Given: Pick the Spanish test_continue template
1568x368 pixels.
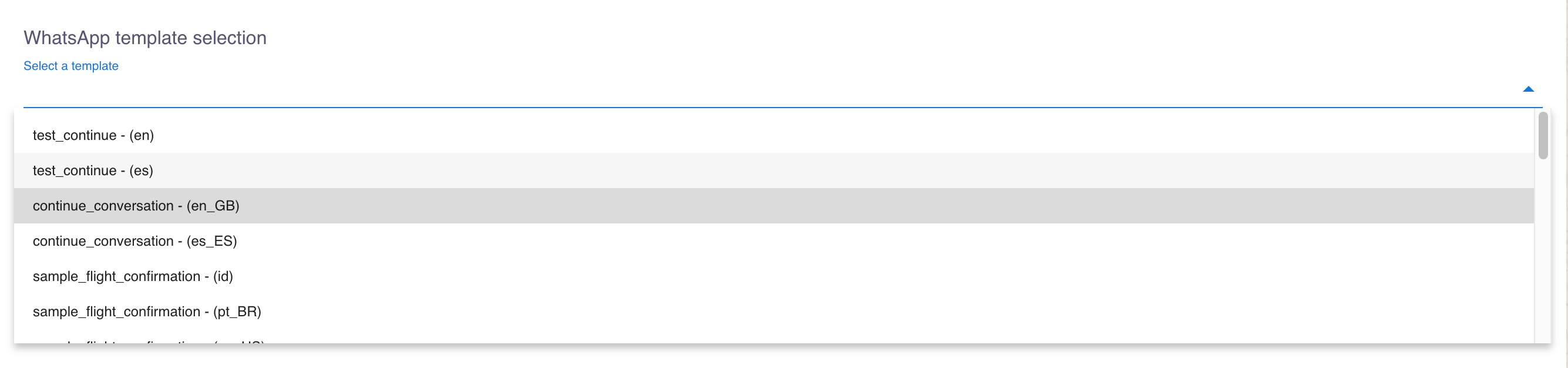Looking at the screenshot, I should point(93,170).
